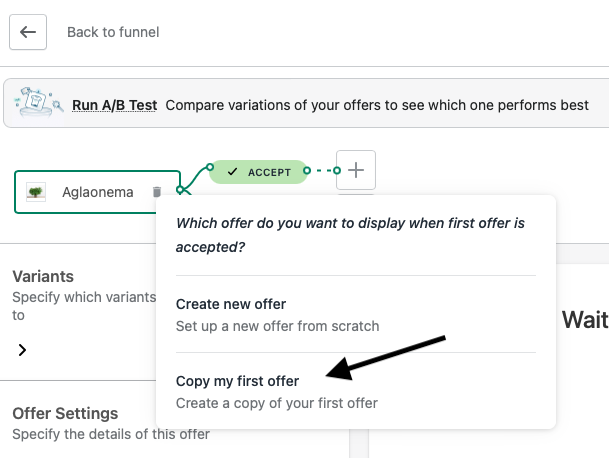
Task: Click the connector dot left of the ACCEPT badge
Action: [x=209, y=168]
